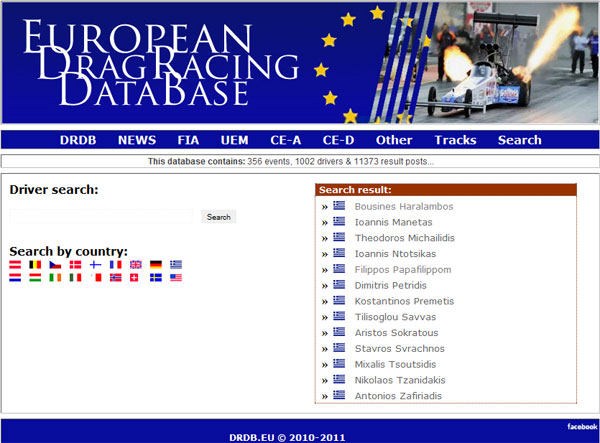Select the Belgium flag under Search by country
This screenshot has width=600, height=443.
[35, 264]
